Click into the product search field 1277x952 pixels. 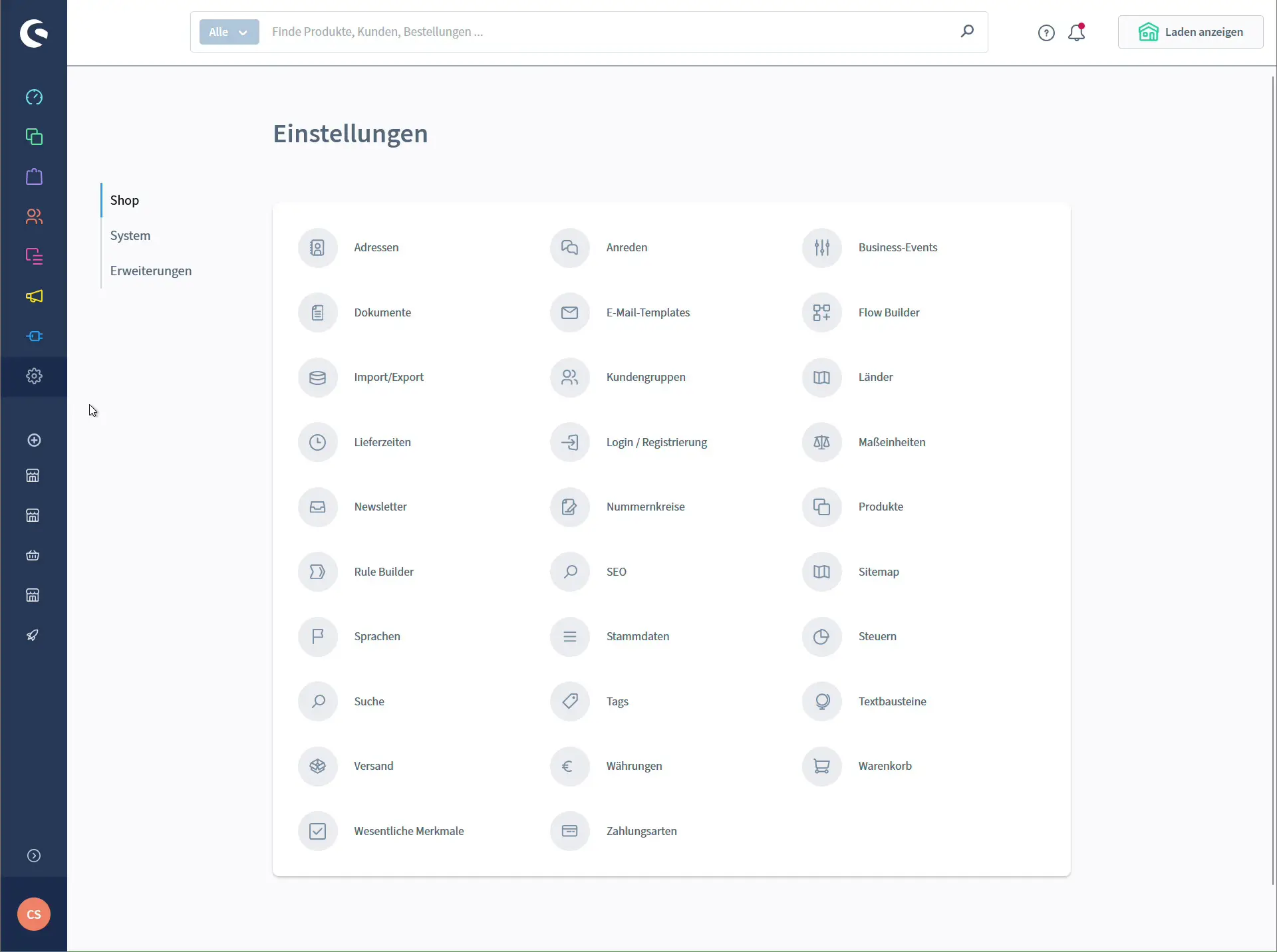(532, 32)
